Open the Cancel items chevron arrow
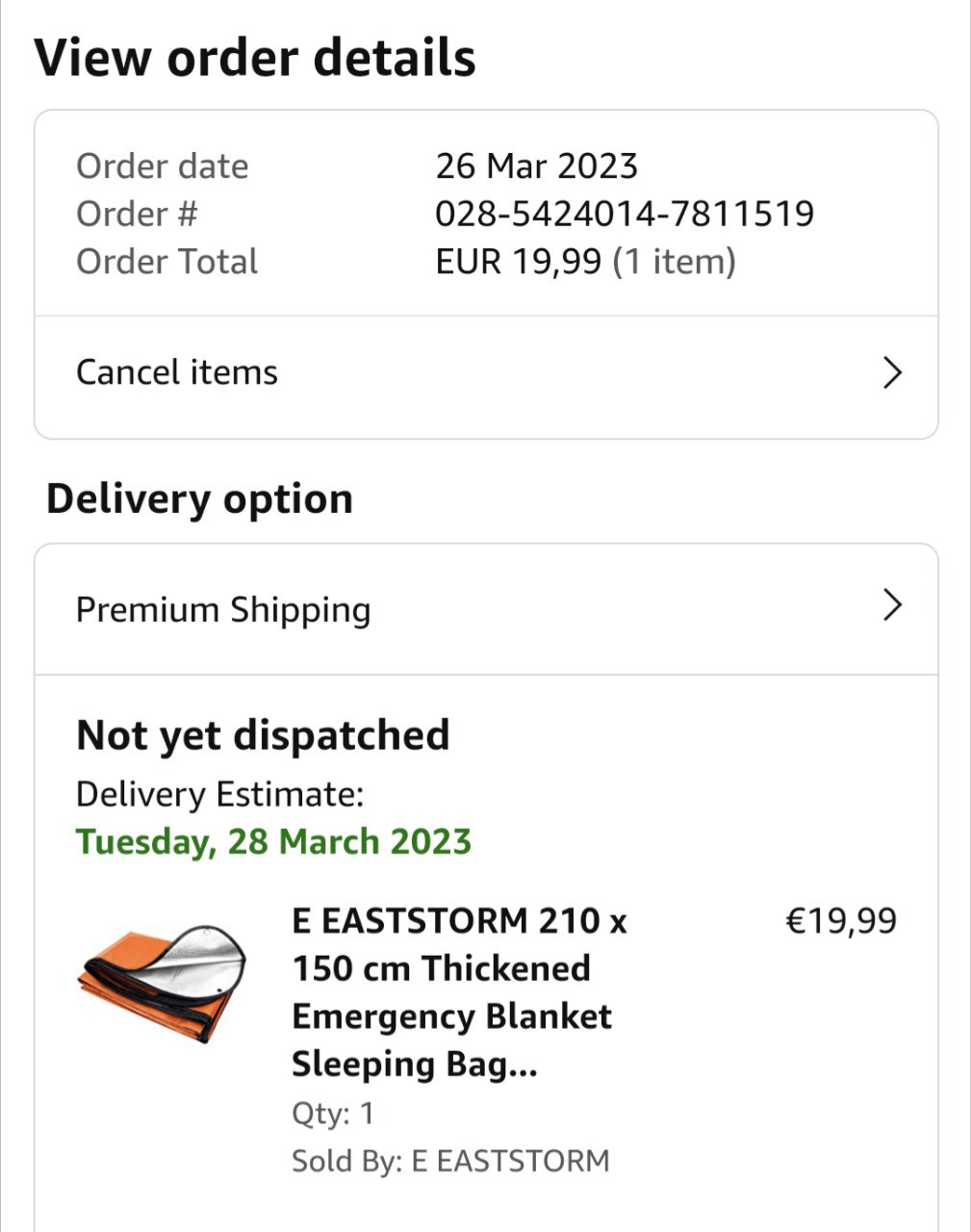 (x=892, y=372)
